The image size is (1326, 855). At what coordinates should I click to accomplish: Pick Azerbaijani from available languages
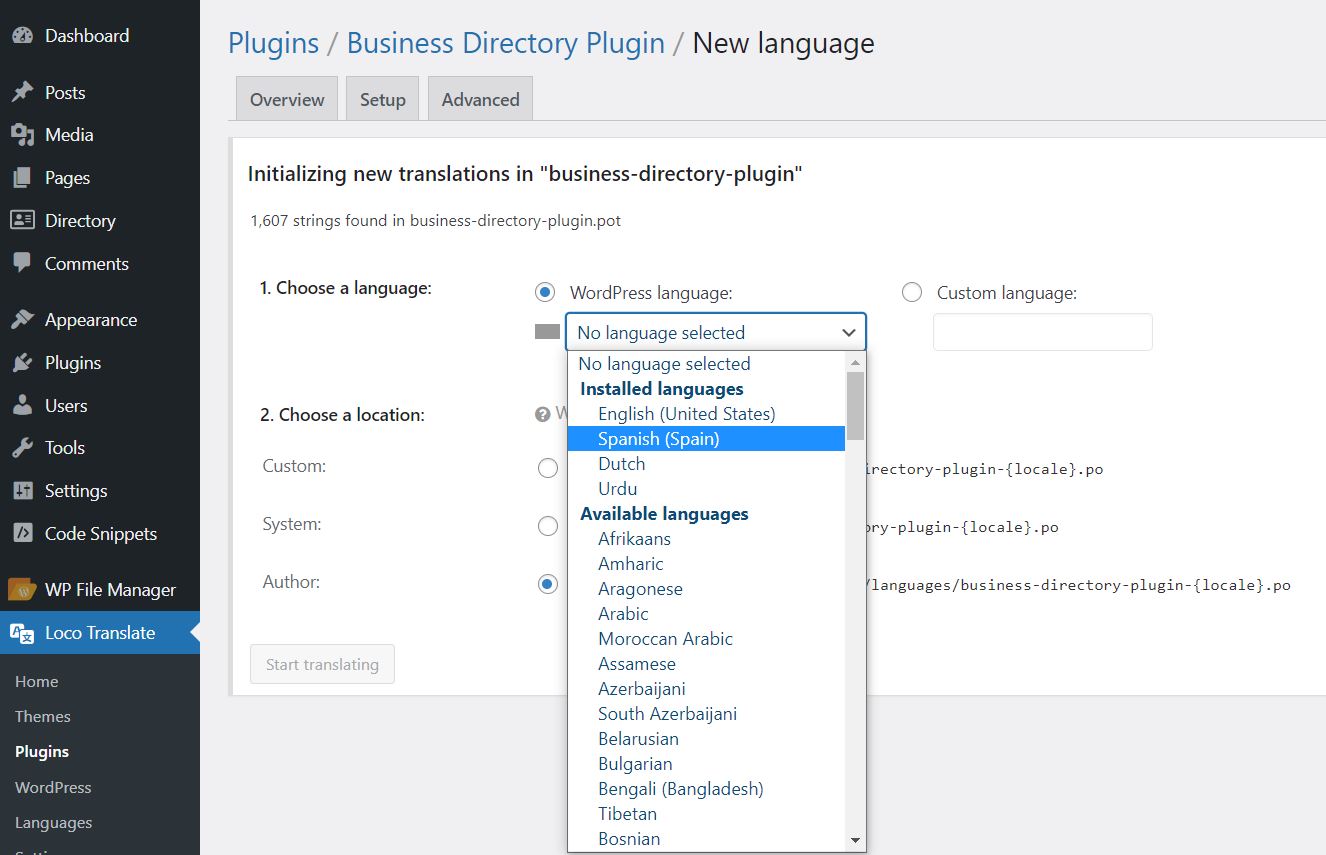pos(706,689)
